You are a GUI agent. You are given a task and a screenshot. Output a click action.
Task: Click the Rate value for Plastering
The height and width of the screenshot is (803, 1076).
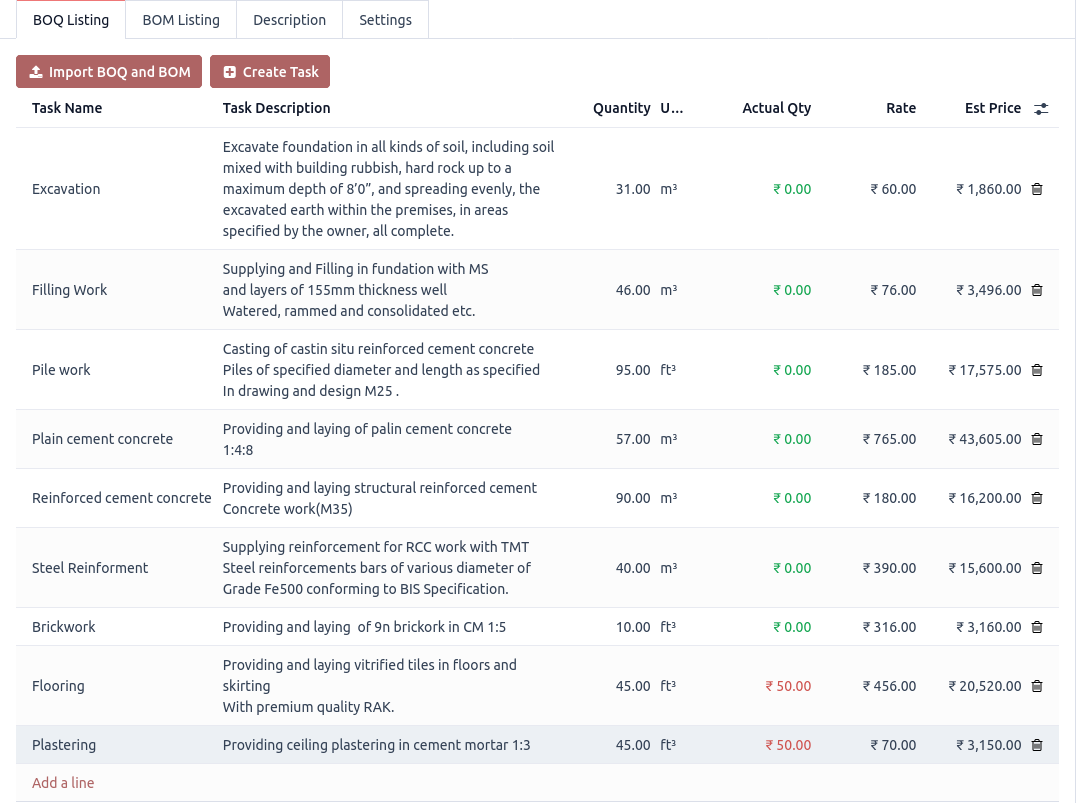(x=893, y=745)
